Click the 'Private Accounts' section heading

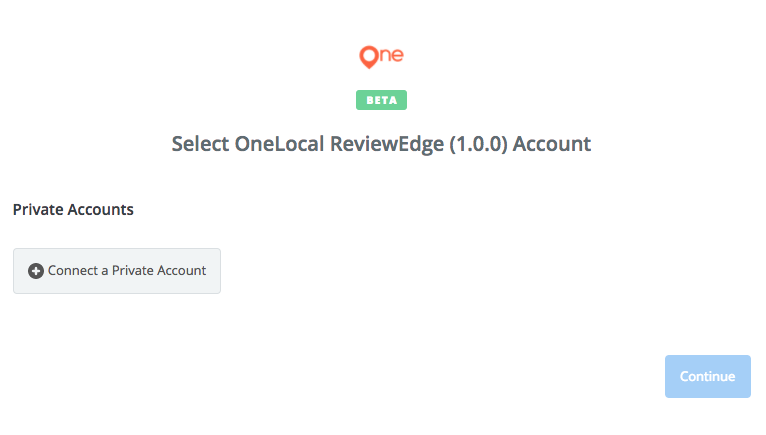73,210
